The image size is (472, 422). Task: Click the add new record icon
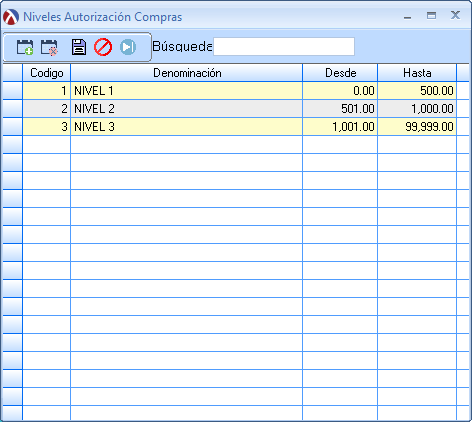click(25, 47)
